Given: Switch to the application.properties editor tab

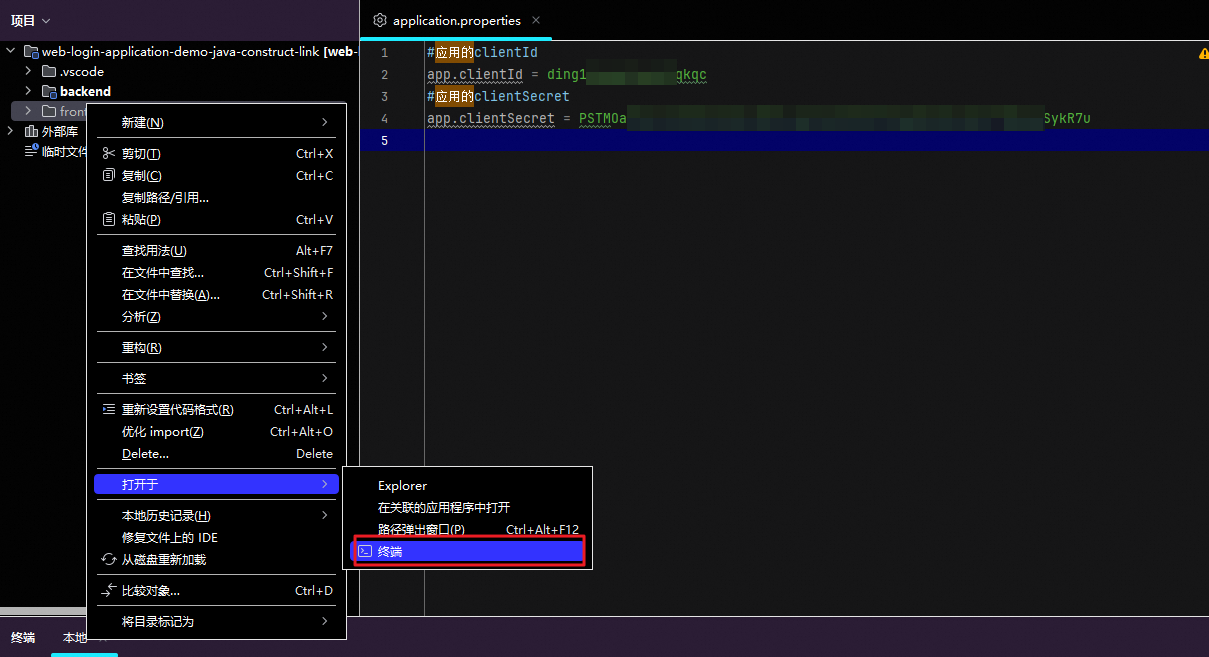Looking at the screenshot, I should coord(456,20).
